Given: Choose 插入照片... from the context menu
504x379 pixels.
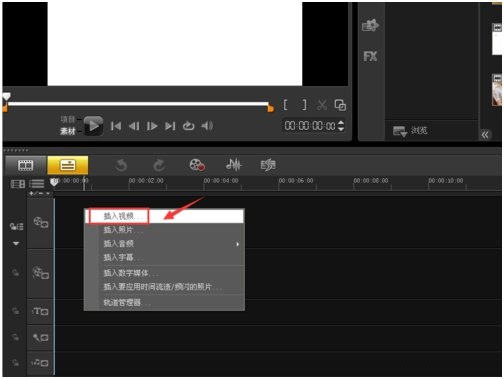Looking at the screenshot, I should click(x=164, y=230).
